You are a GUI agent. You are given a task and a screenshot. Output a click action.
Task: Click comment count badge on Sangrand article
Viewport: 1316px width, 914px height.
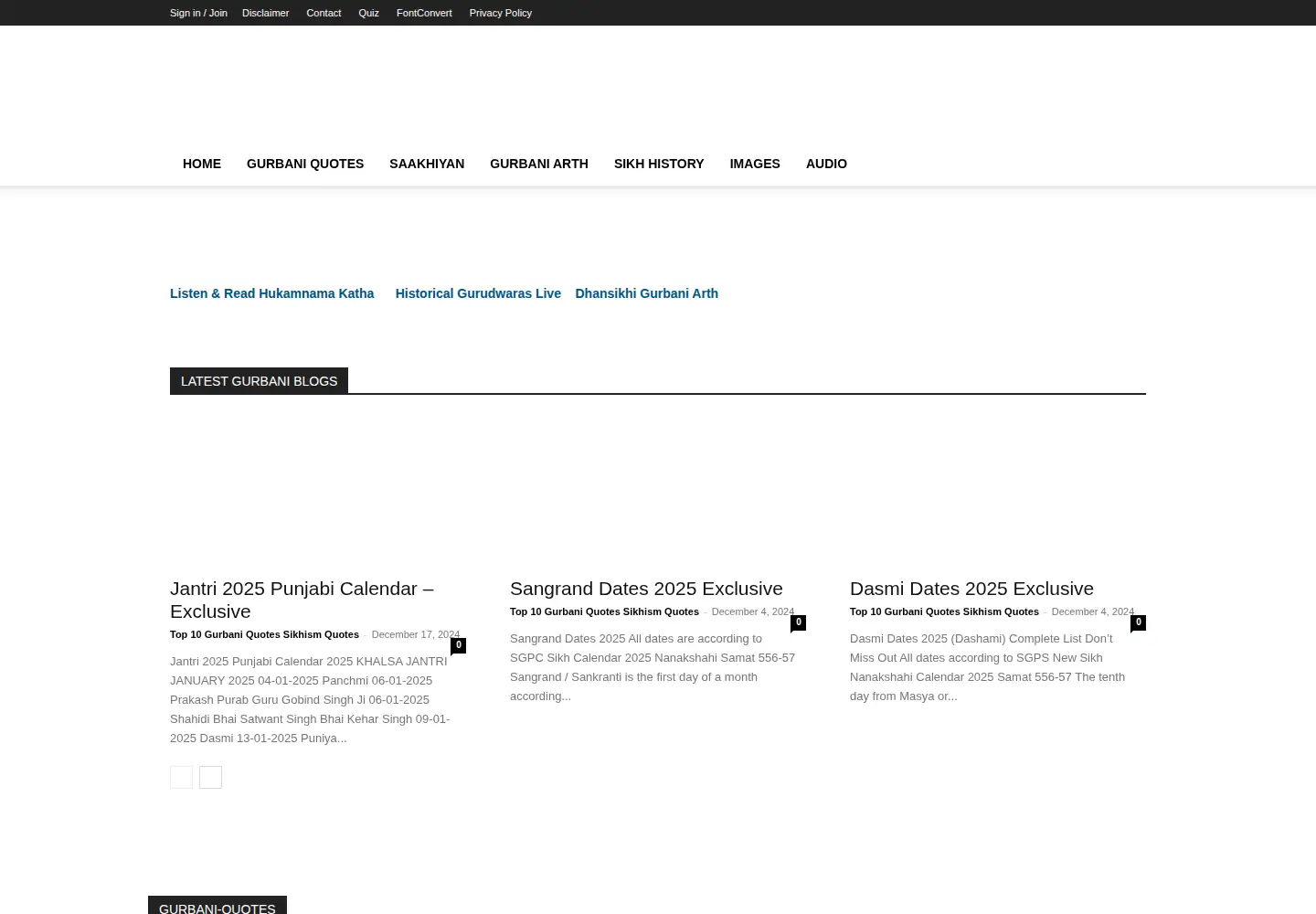tap(798, 622)
